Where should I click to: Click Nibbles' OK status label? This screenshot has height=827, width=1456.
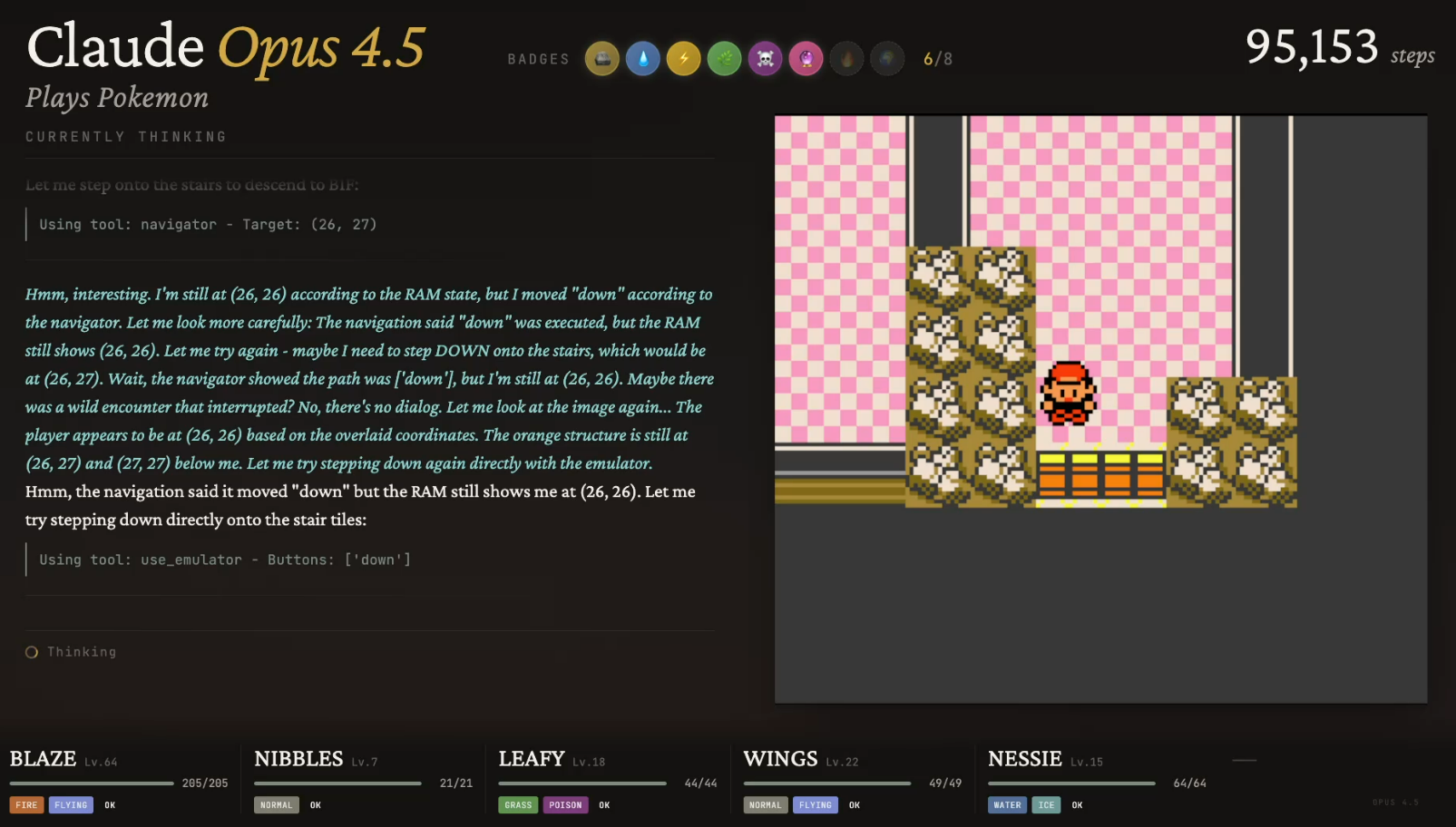tap(316, 805)
